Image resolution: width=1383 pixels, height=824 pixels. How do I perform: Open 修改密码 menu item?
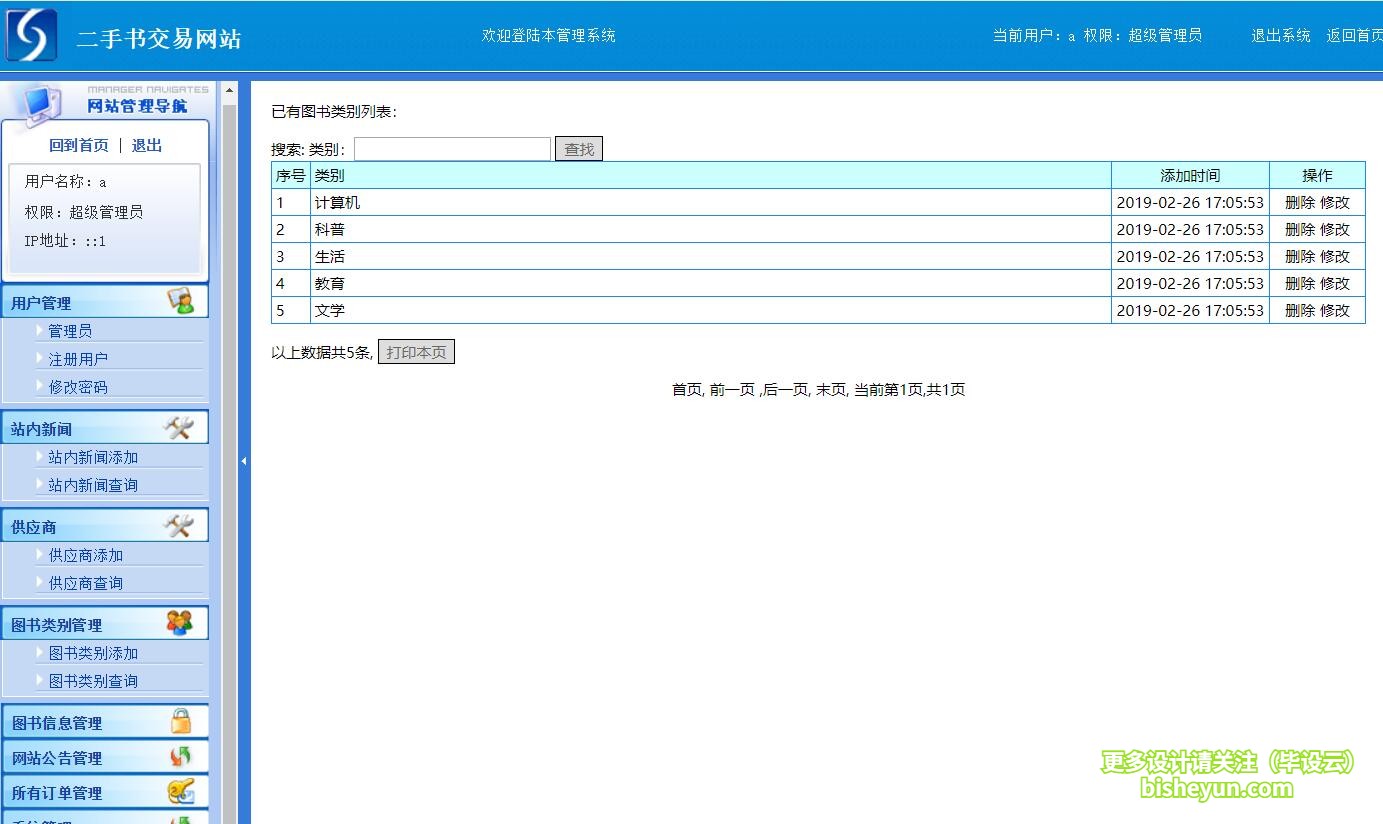[78, 387]
